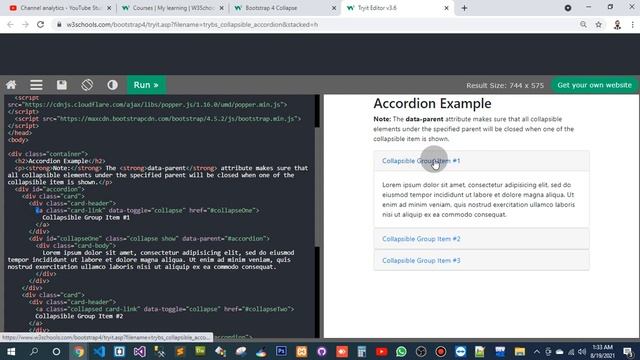Expand Collapsible Group Item #3
640x360 pixels.
421,260
